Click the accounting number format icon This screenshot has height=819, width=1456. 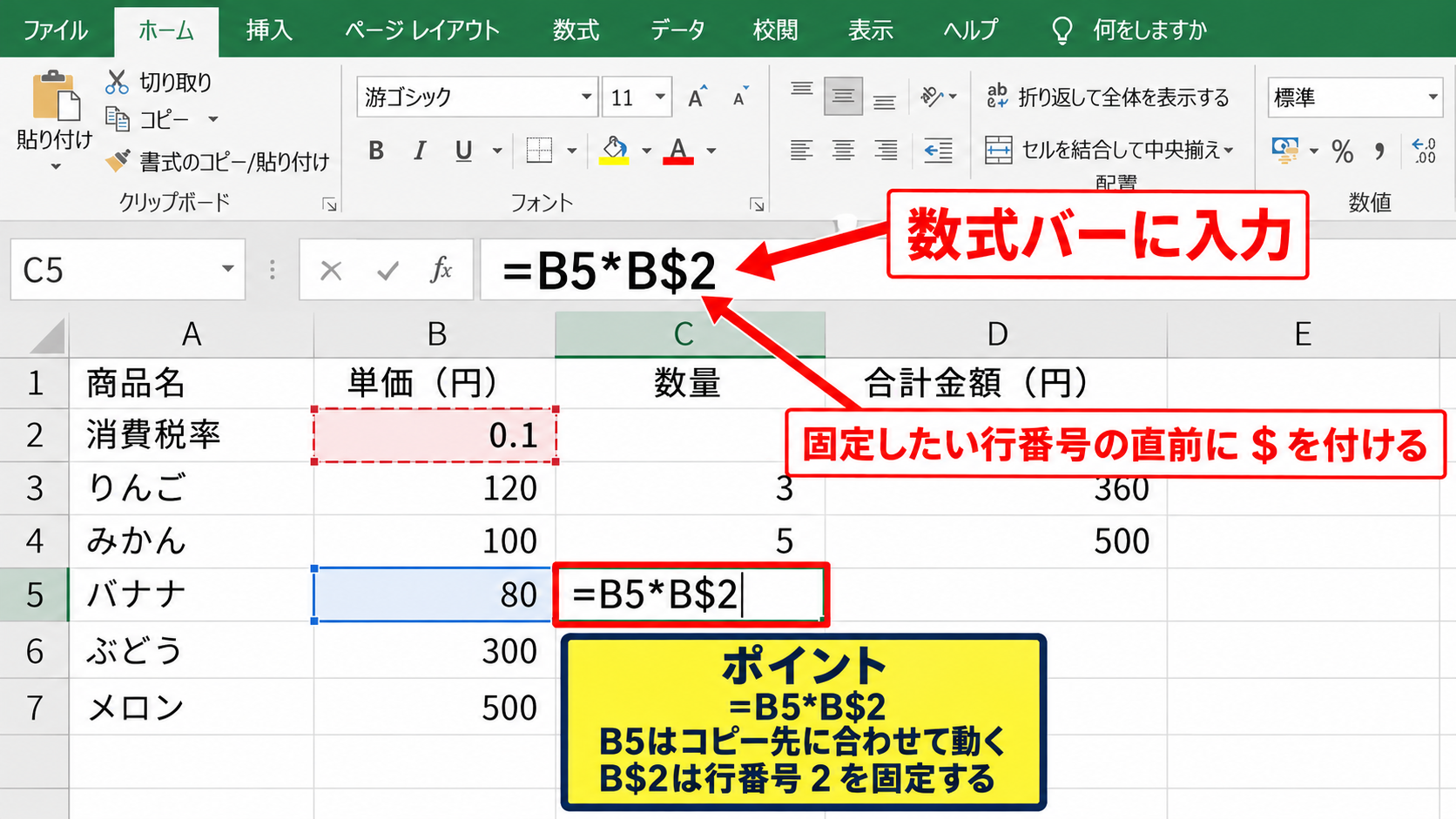pos(1284,150)
